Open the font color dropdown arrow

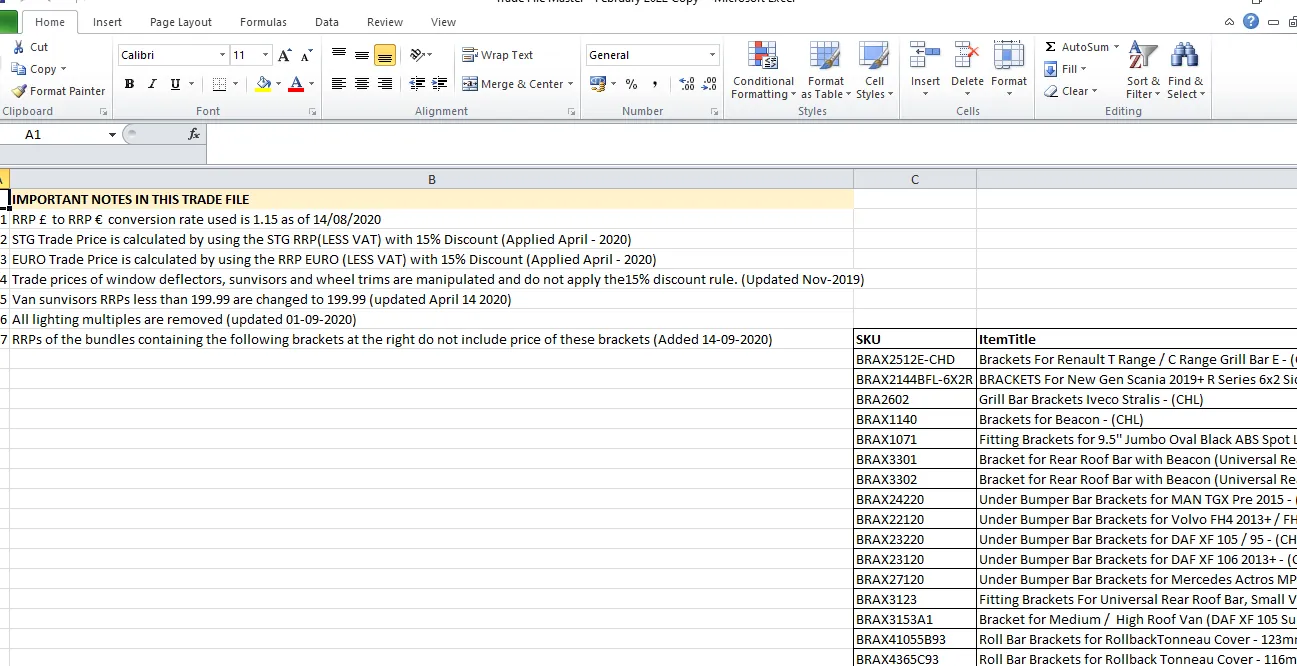click(311, 84)
